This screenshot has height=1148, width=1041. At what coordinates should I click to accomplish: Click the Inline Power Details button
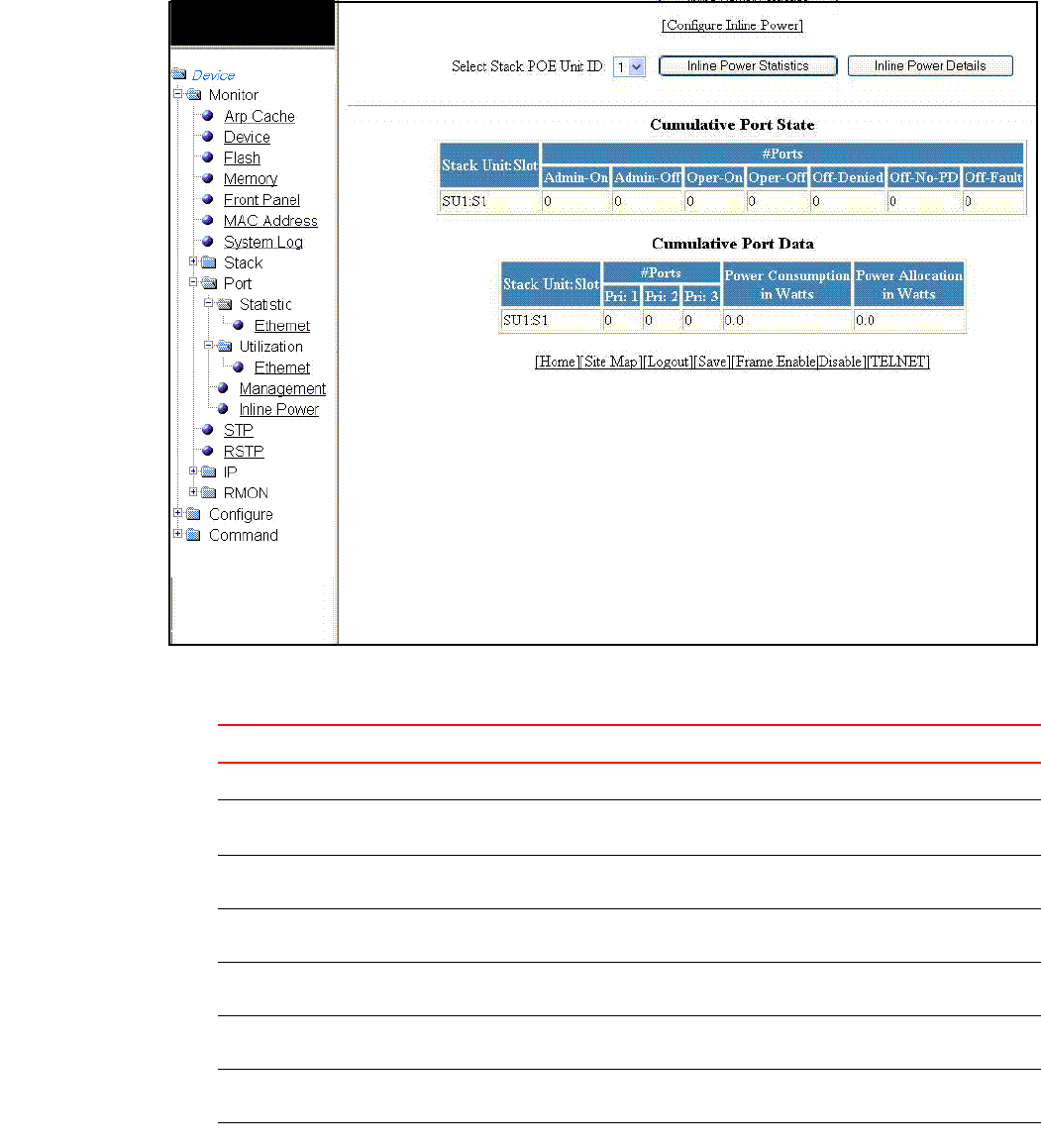tap(930, 66)
